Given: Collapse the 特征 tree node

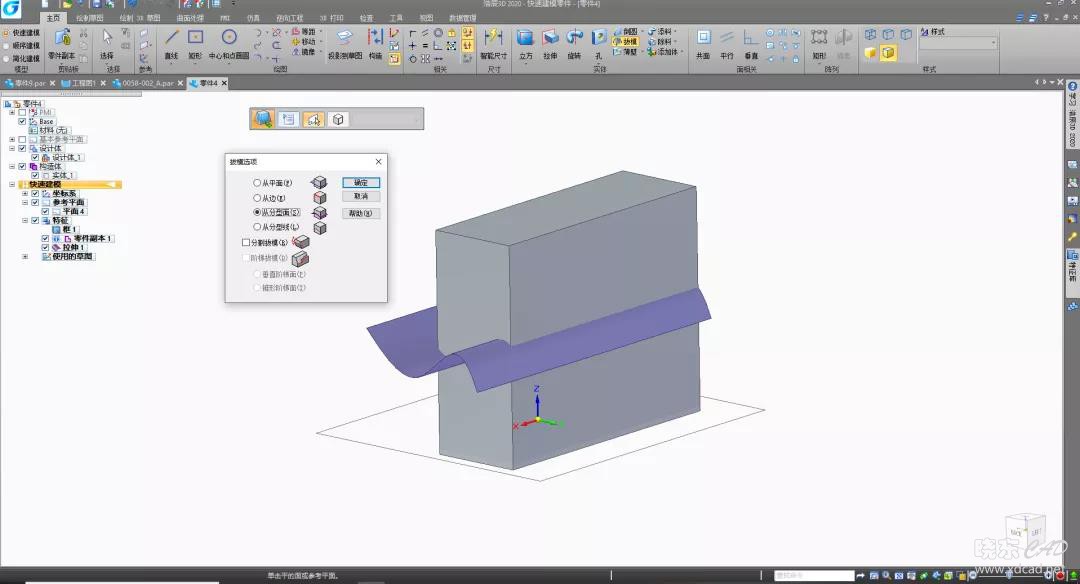Looking at the screenshot, I should click(x=25, y=220).
